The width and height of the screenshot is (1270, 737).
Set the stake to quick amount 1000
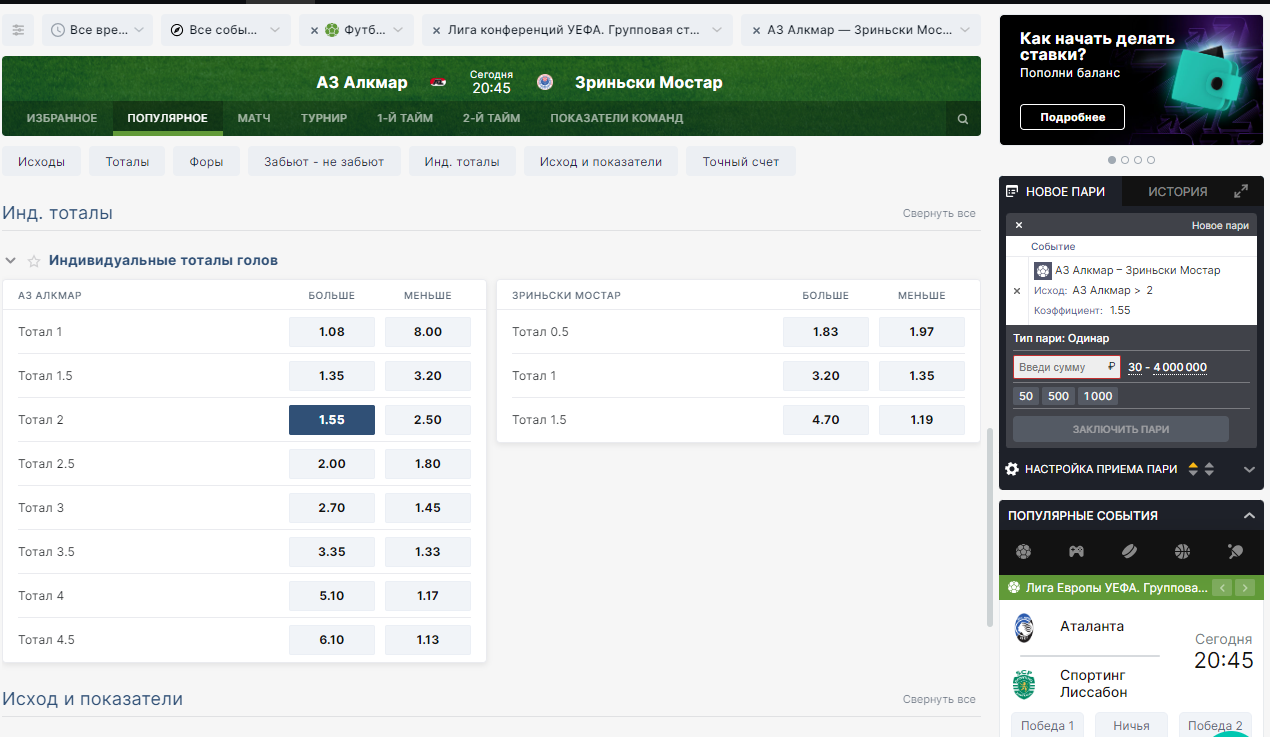pos(1098,396)
